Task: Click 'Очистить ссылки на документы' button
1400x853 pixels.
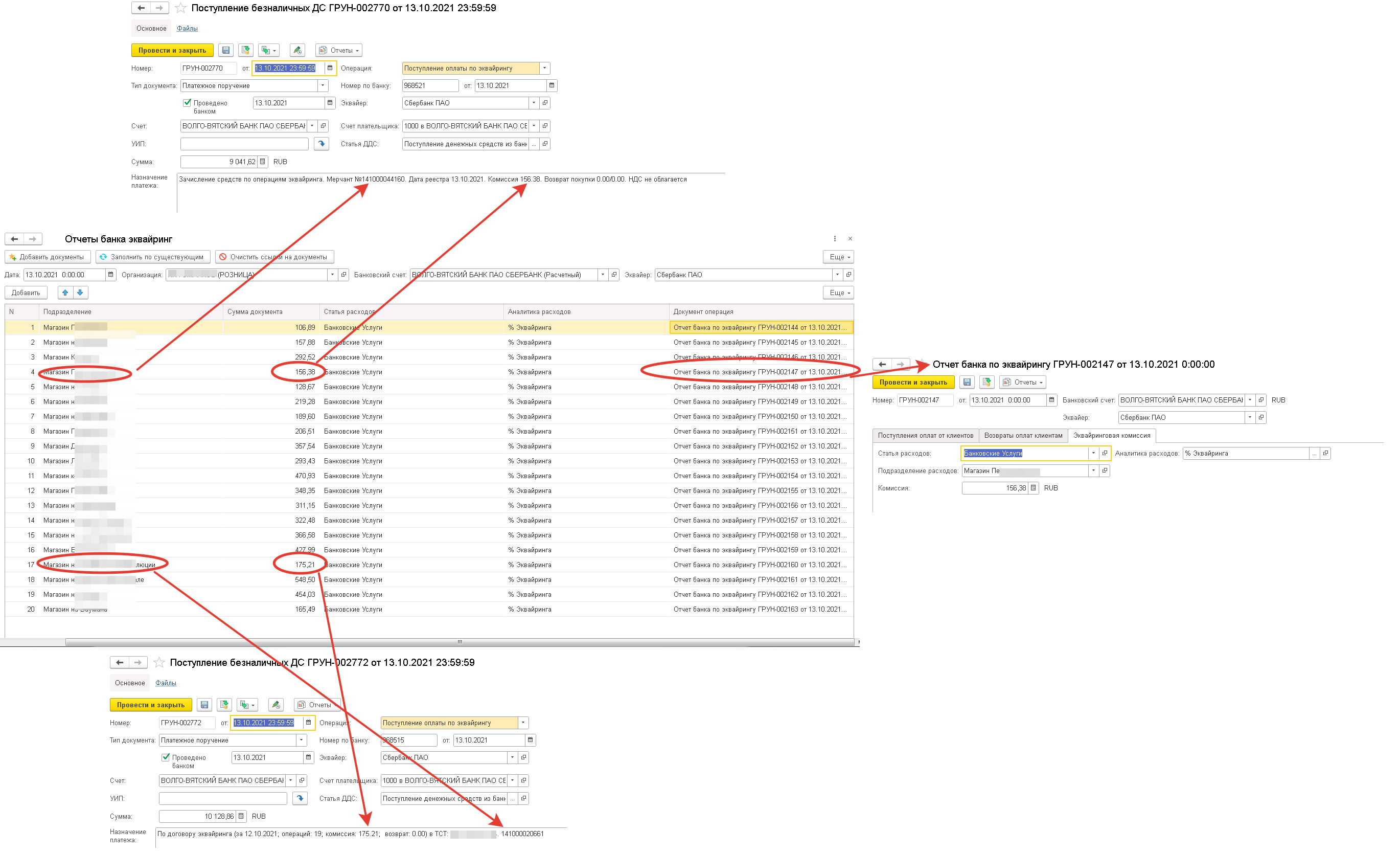Action: coord(274,257)
